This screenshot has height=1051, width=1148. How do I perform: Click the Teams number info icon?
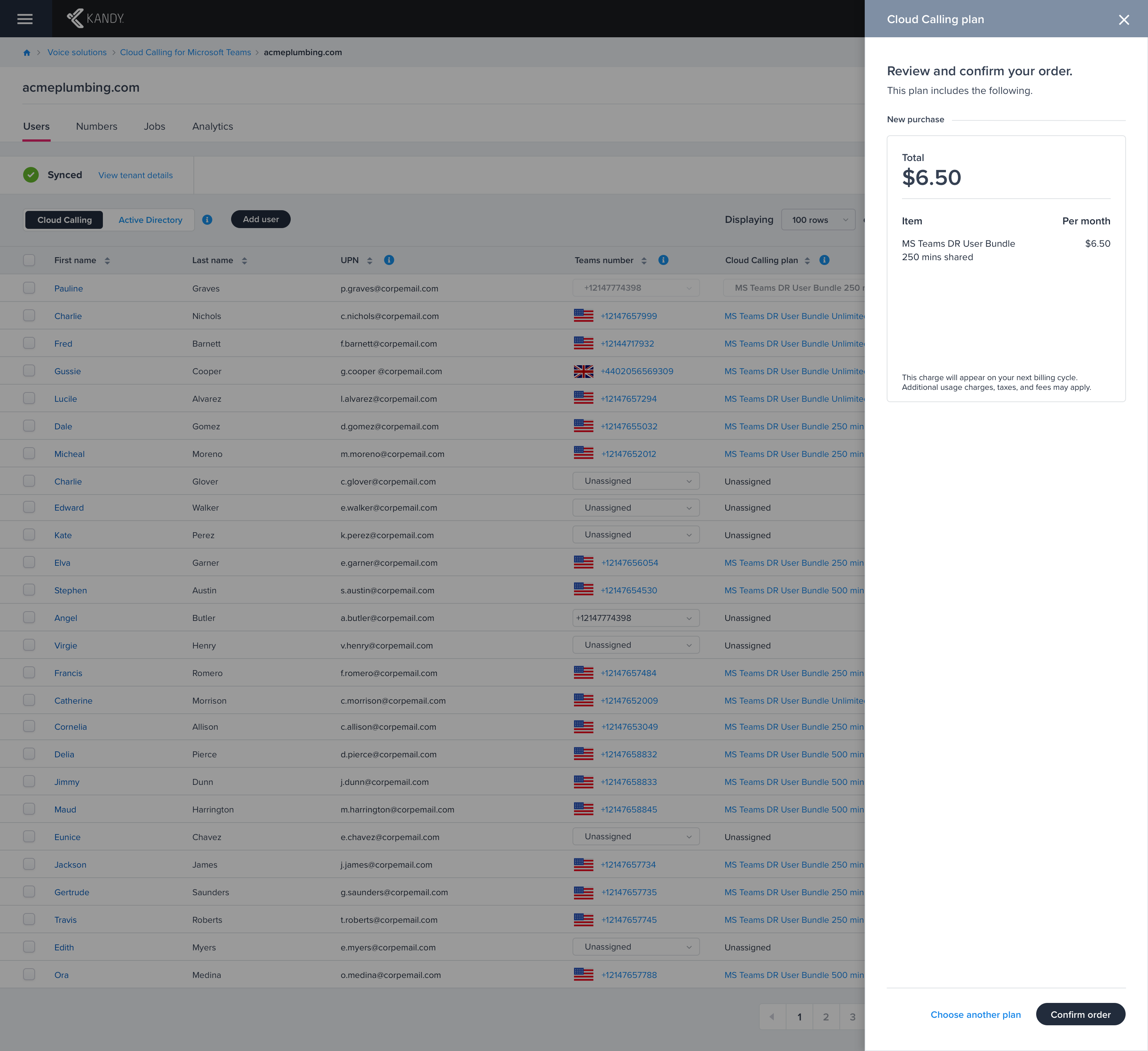coord(663,260)
